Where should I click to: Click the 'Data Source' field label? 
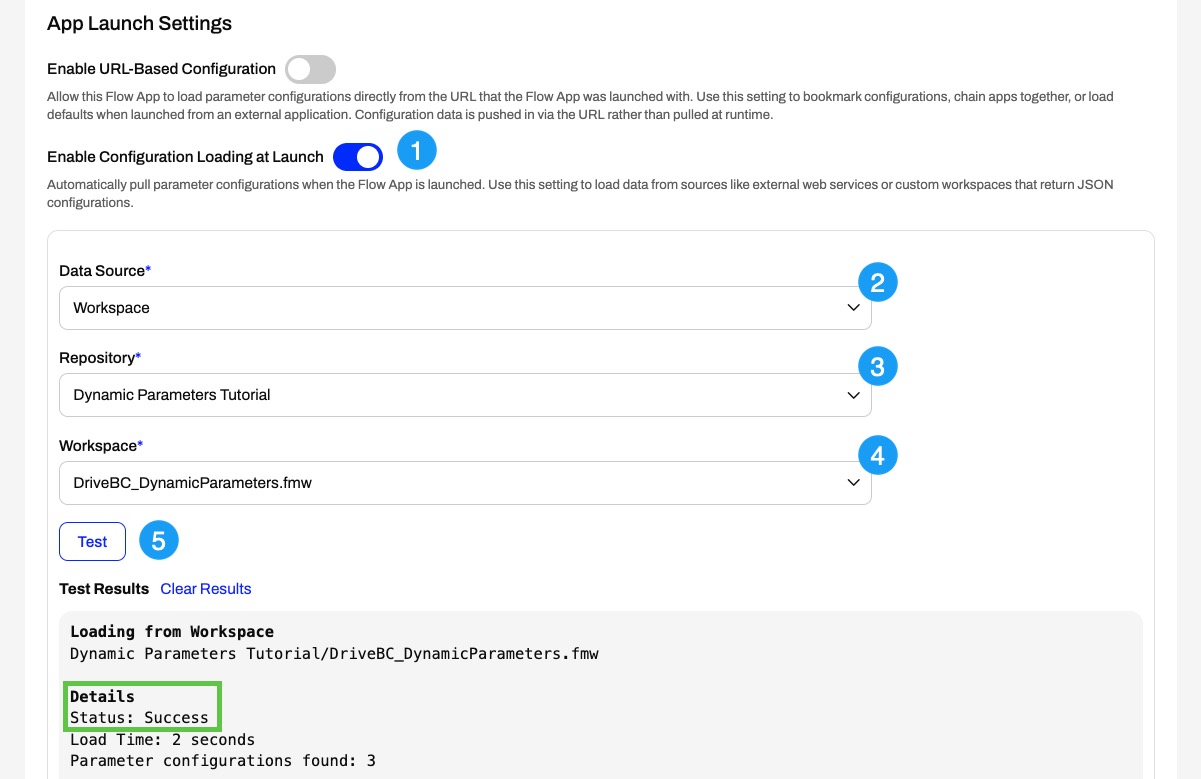105,271
